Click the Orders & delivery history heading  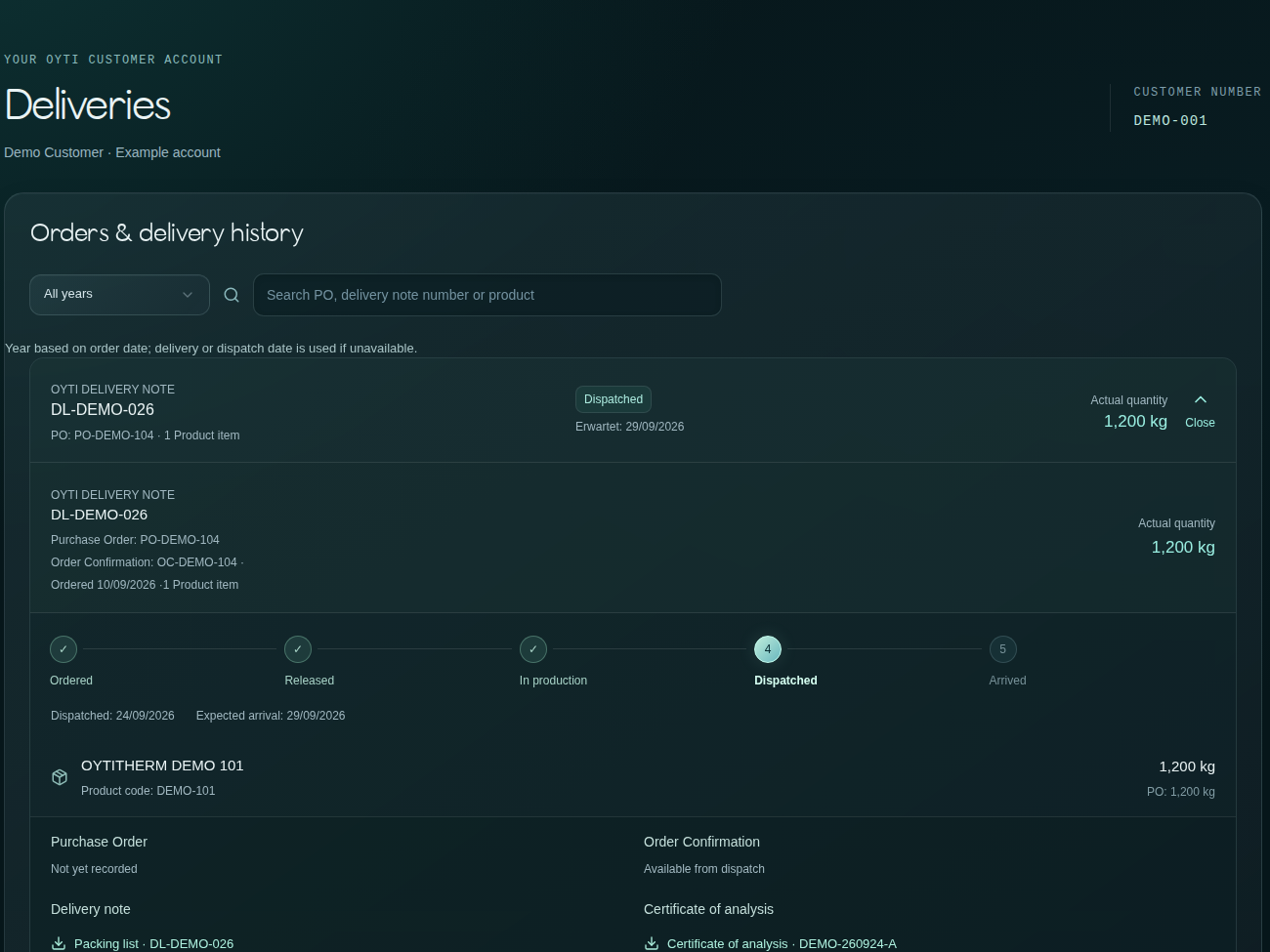coord(167,233)
